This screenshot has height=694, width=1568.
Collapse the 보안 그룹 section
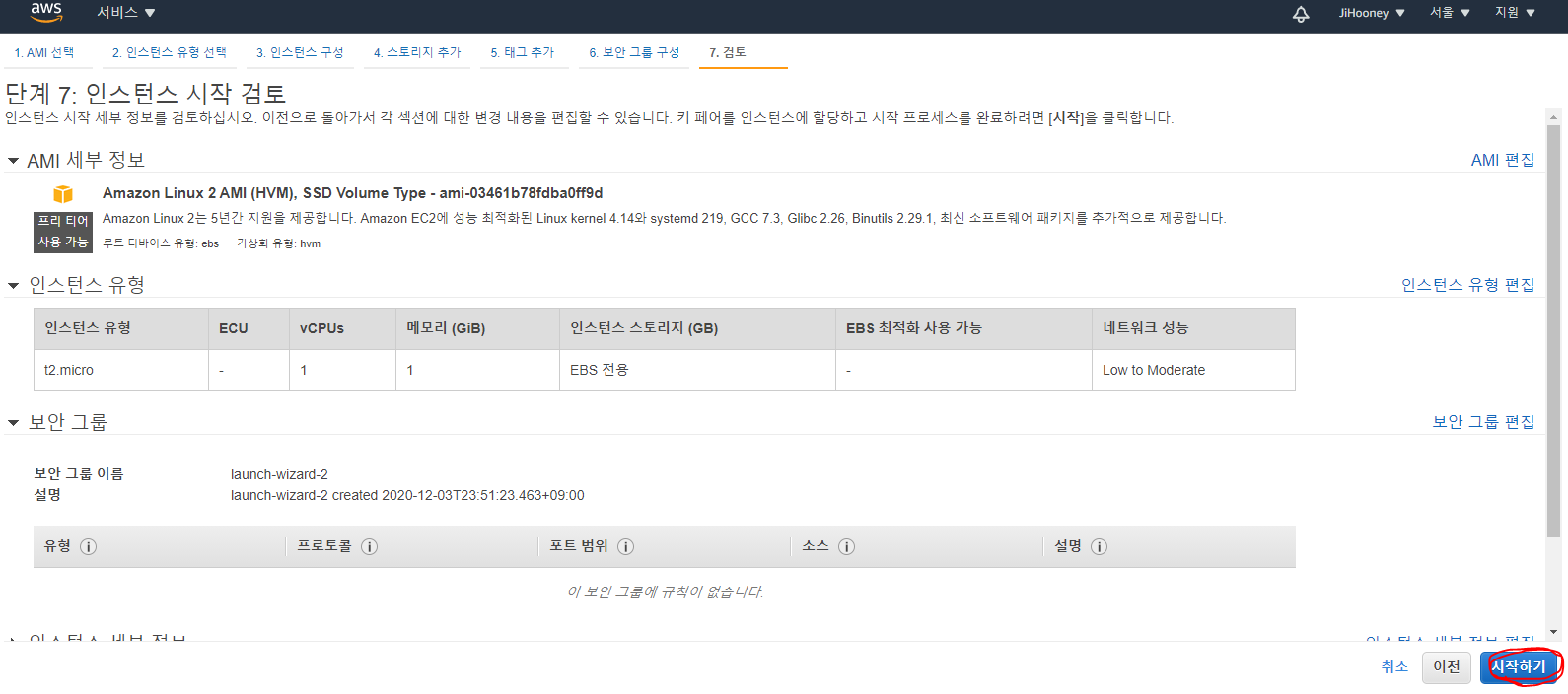[x=13, y=423]
